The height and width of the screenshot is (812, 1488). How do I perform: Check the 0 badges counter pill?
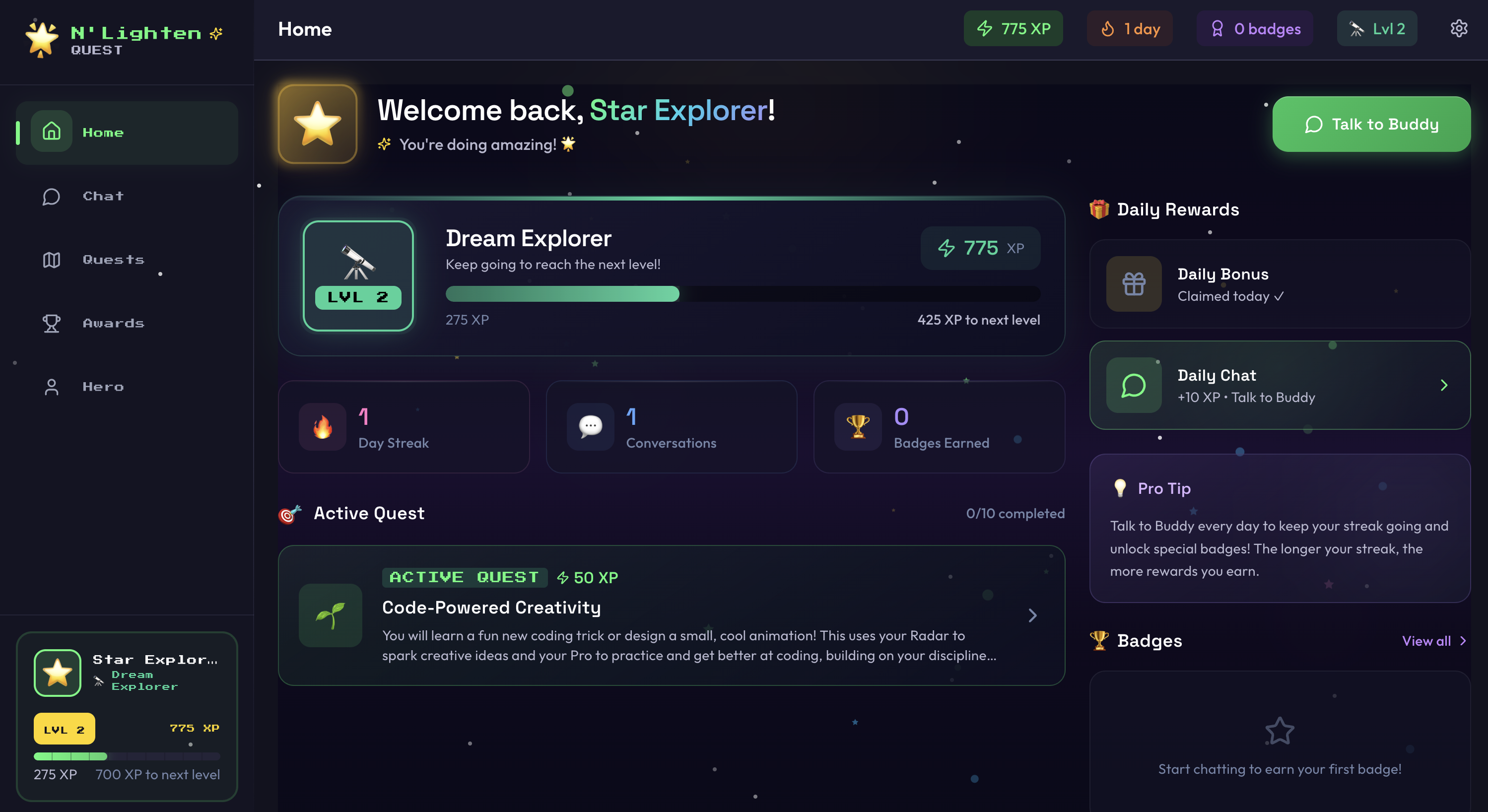[x=1255, y=28]
